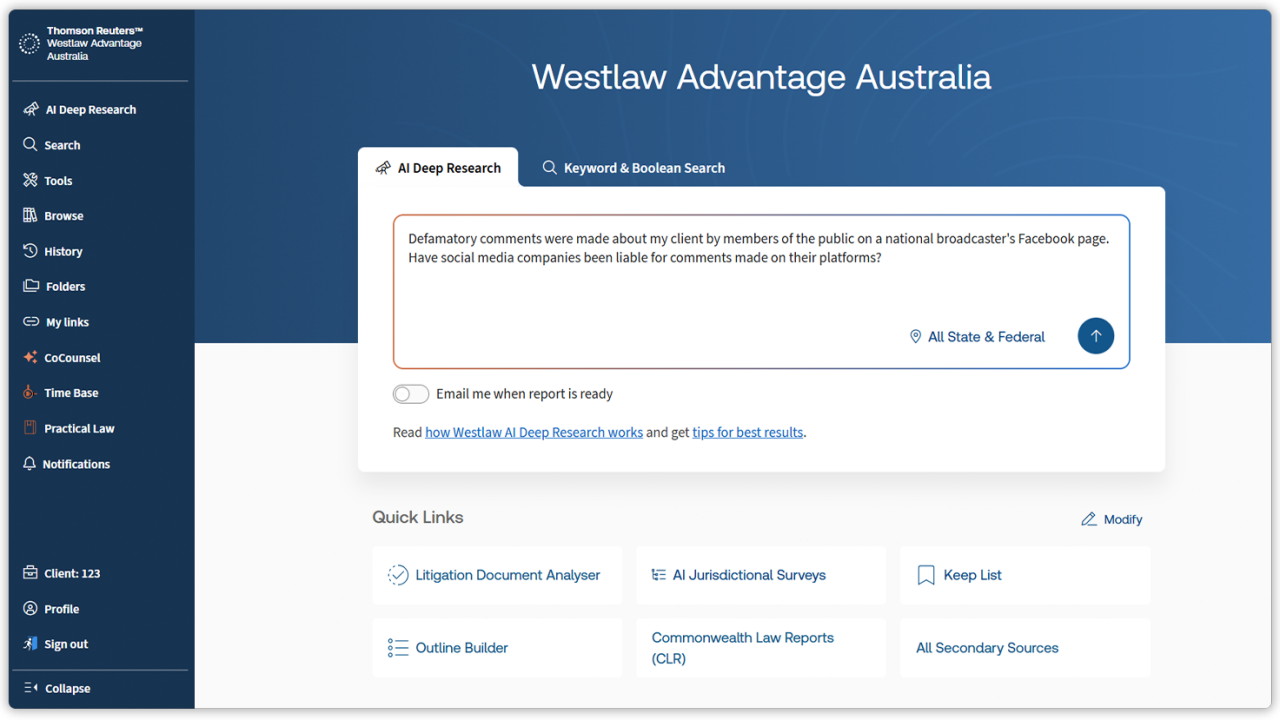Submit the research question with the arrow button
Viewport: 1280px width, 720px height.
pos(1095,336)
